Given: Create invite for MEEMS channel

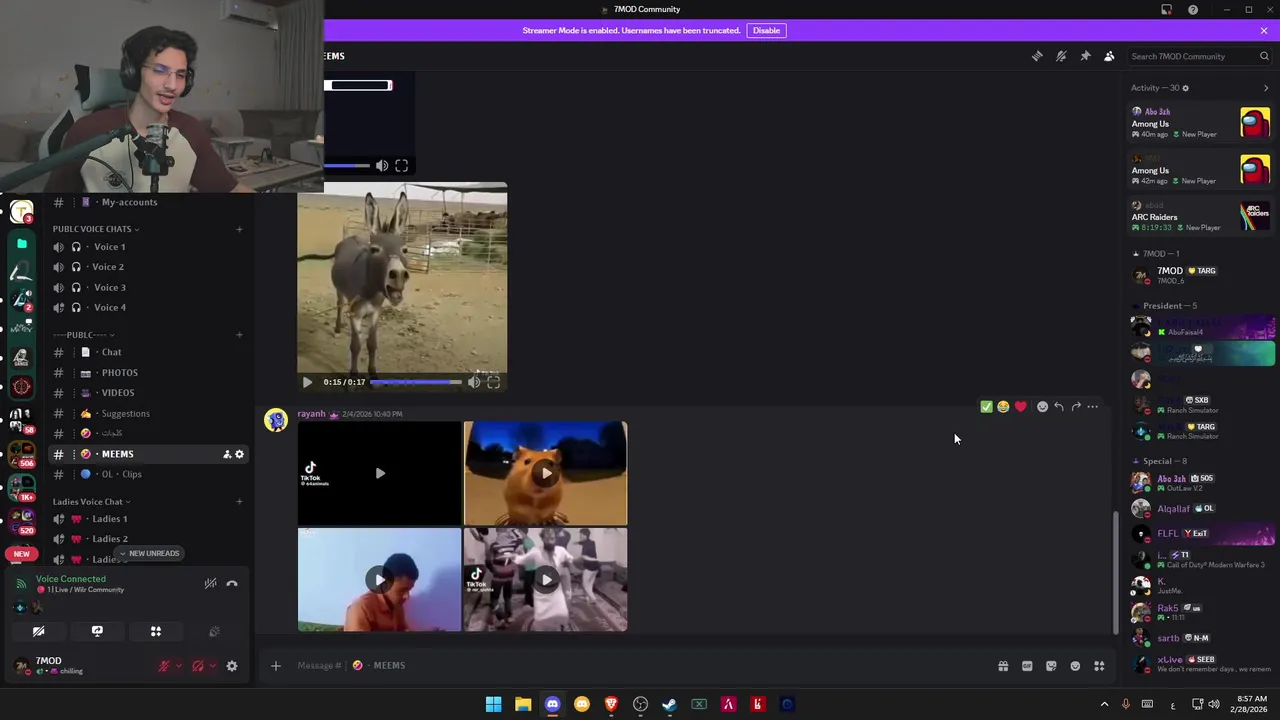Looking at the screenshot, I should [227, 454].
